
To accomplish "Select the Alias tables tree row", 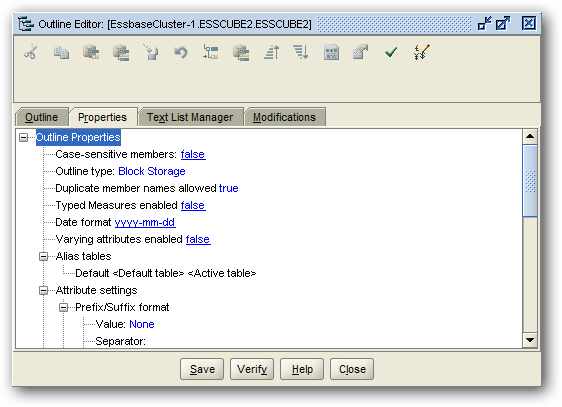I will [84, 256].
